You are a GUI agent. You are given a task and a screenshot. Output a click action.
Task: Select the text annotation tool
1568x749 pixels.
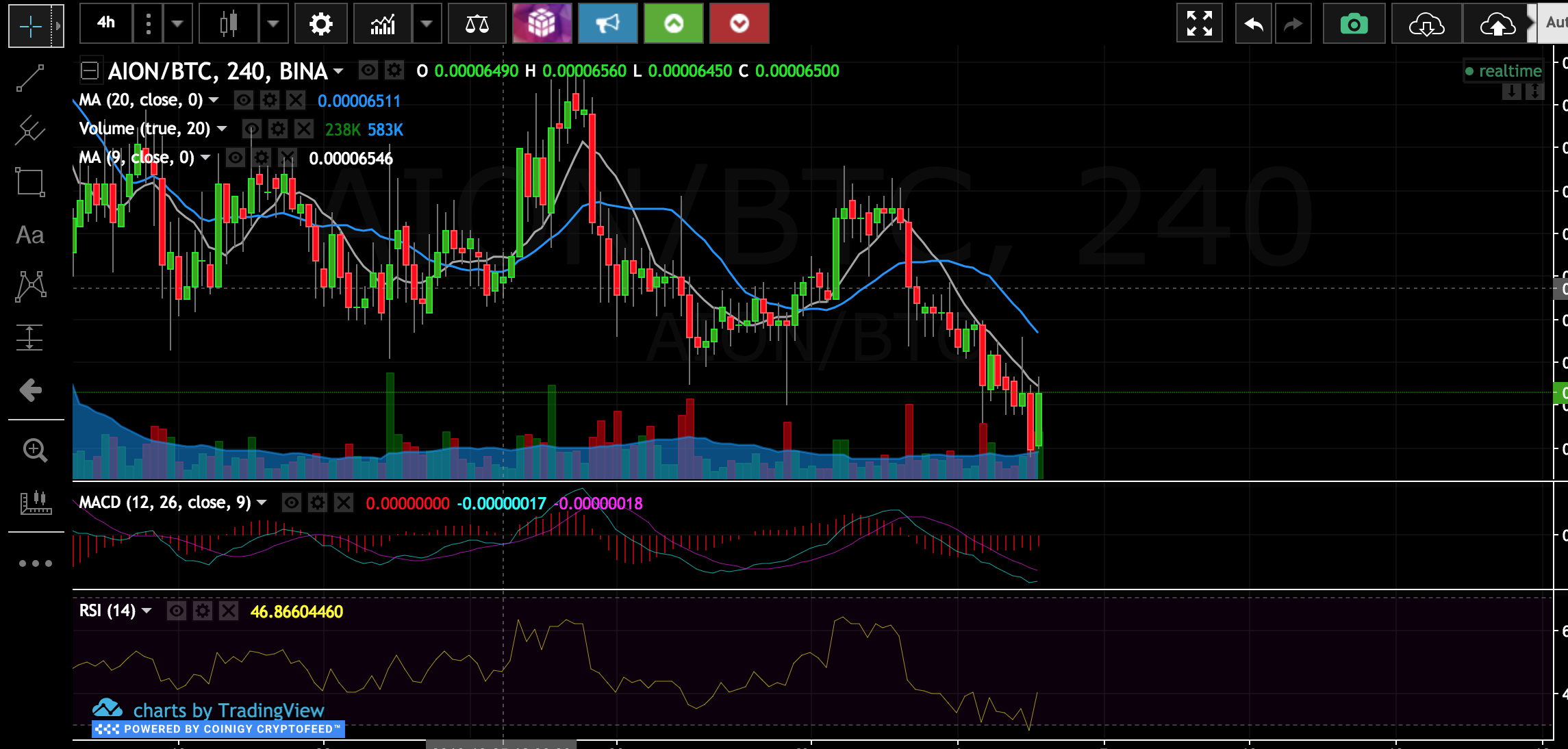(30, 236)
